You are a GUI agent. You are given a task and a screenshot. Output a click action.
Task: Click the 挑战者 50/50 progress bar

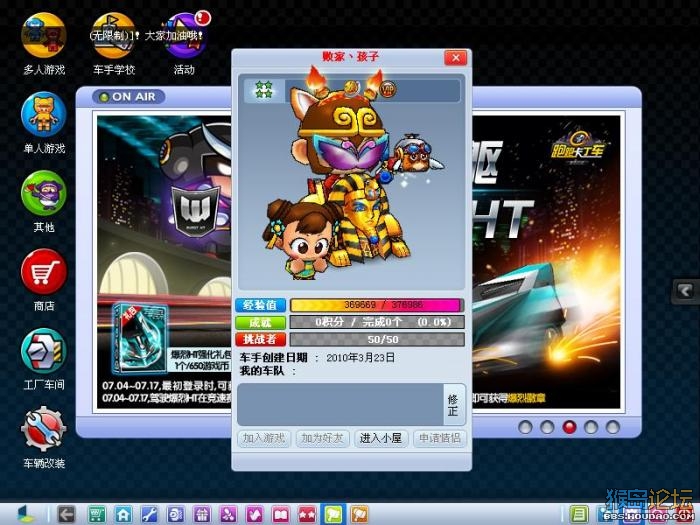[x=377, y=339]
